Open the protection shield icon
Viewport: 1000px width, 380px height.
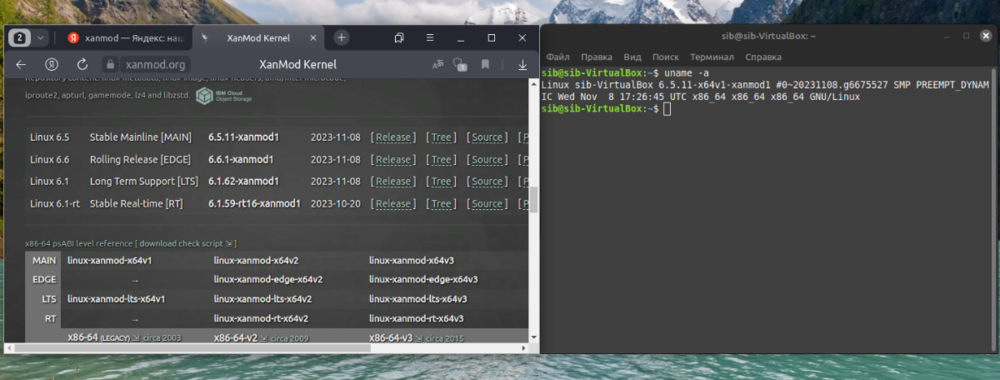tap(460, 64)
